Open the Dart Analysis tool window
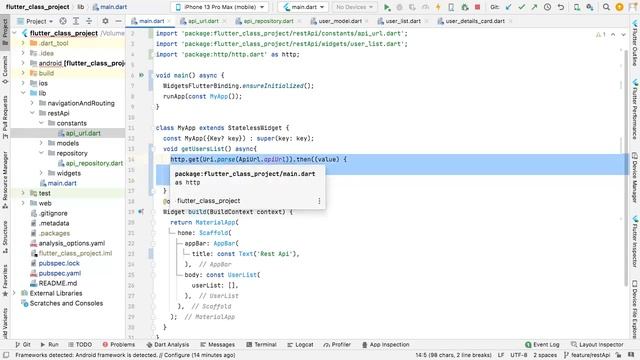 click(x=168, y=344)
